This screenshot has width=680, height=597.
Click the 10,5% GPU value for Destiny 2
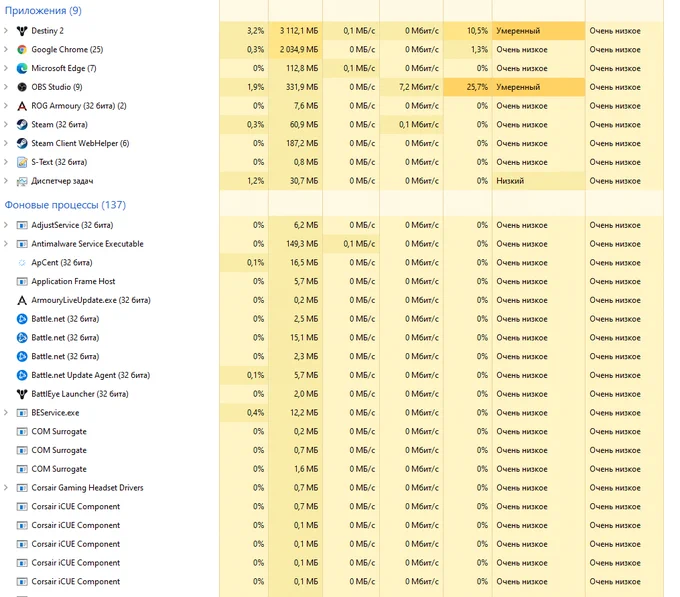(x=477, y=31)
